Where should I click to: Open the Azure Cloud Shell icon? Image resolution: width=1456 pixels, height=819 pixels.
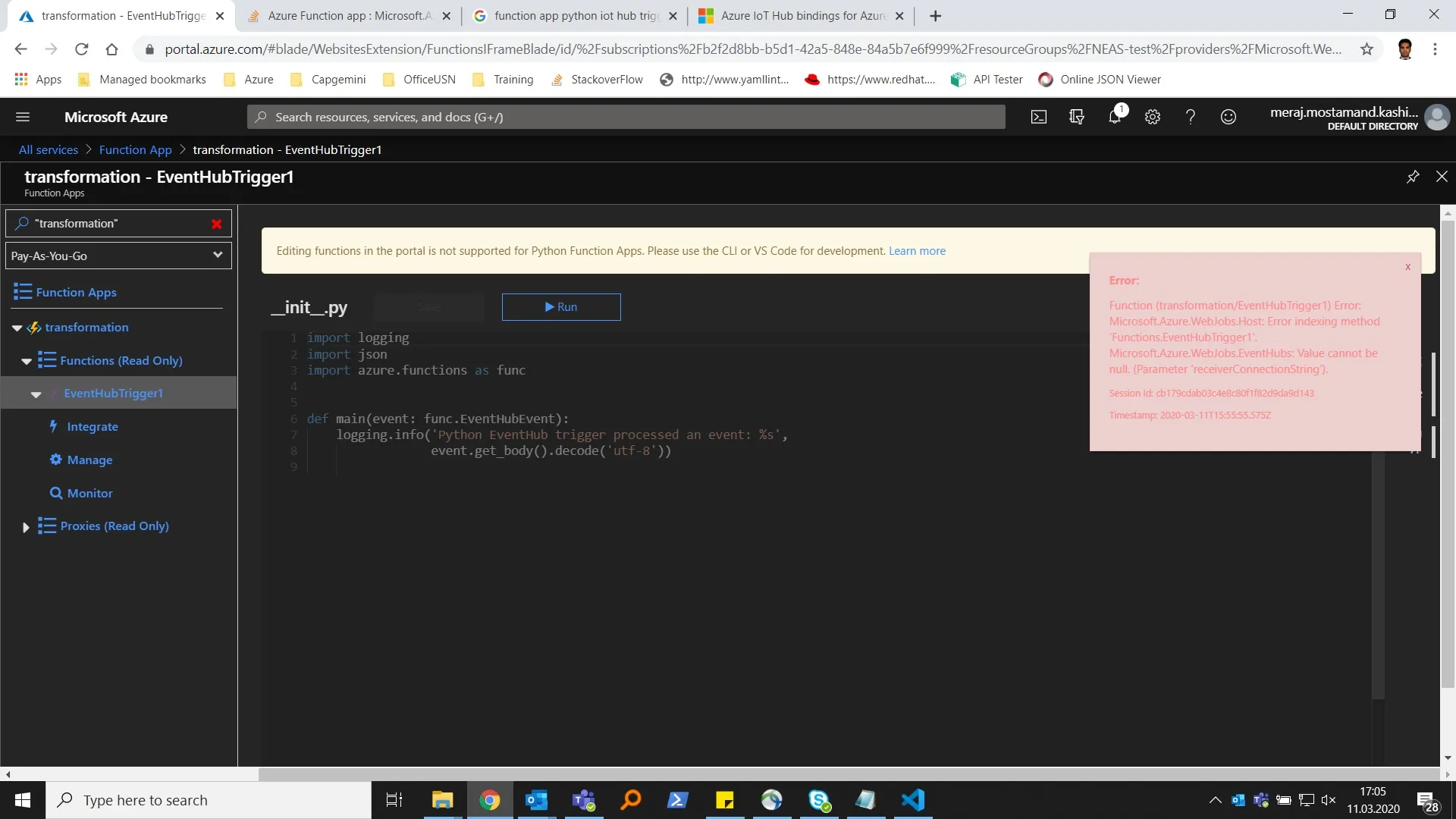(1039, 117)
